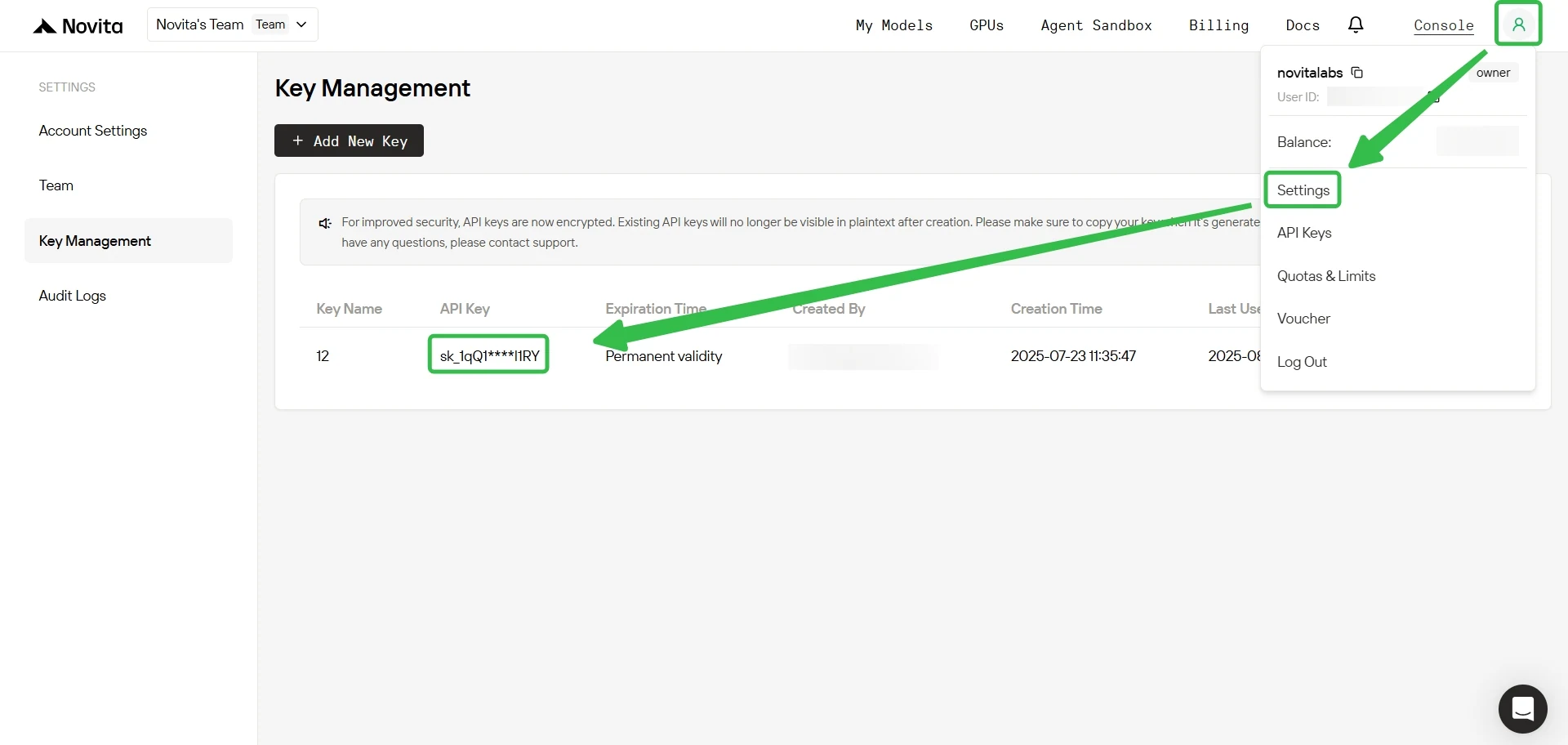The width and height of the screenshot is (1568, 745).
Task: Open My Models in the top navigation
Action: click(x=894, y=25)
